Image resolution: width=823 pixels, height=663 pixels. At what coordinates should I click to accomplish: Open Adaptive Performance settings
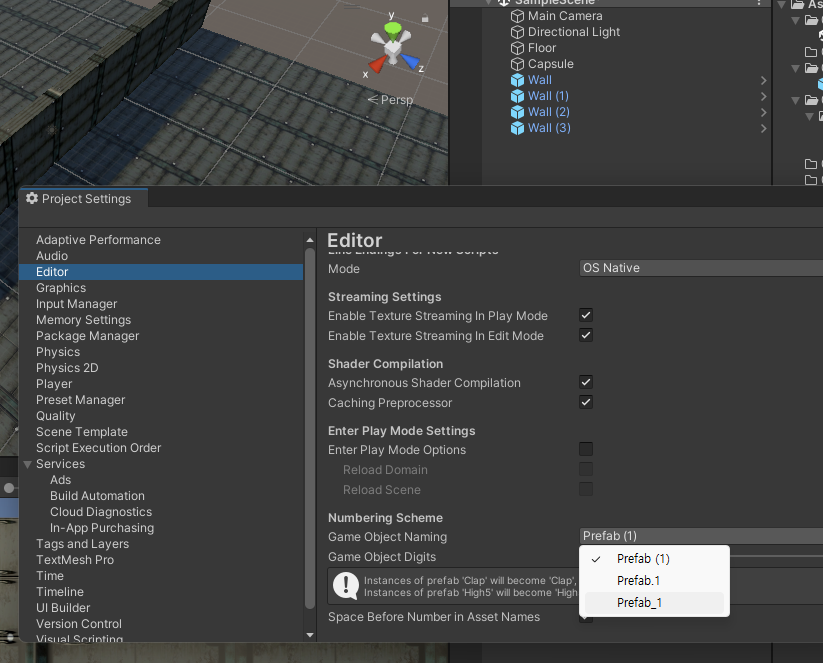(98, 240)
